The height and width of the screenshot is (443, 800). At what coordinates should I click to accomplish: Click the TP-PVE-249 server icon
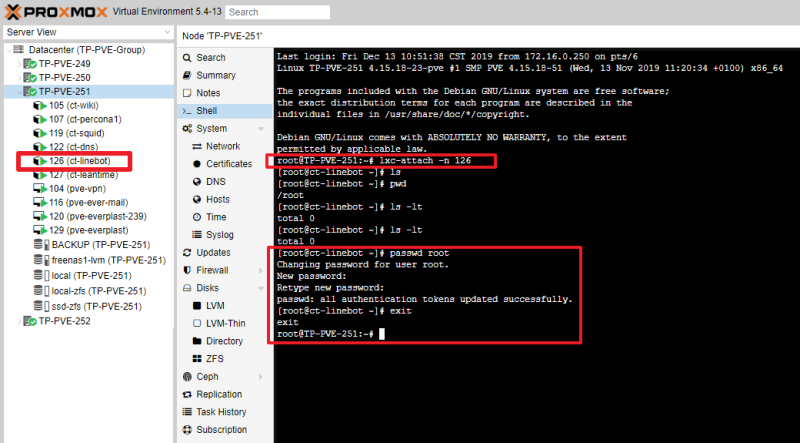(31, 64)
